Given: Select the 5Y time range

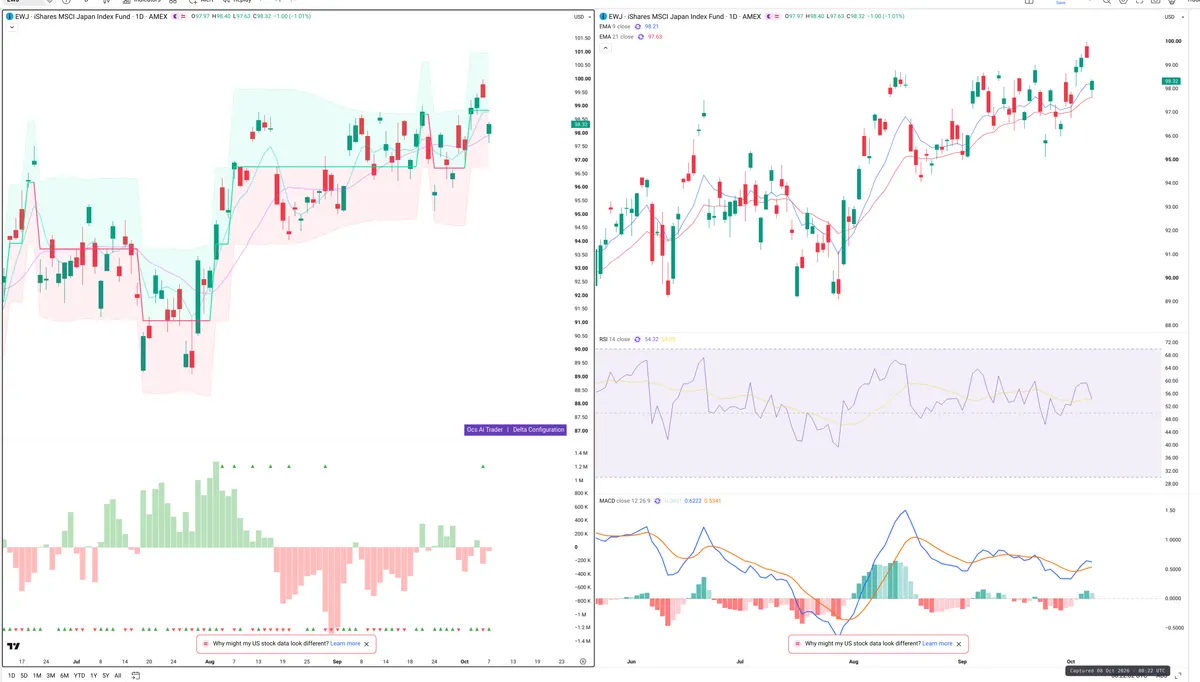Looking at the screenshot, I should point(106,676).
